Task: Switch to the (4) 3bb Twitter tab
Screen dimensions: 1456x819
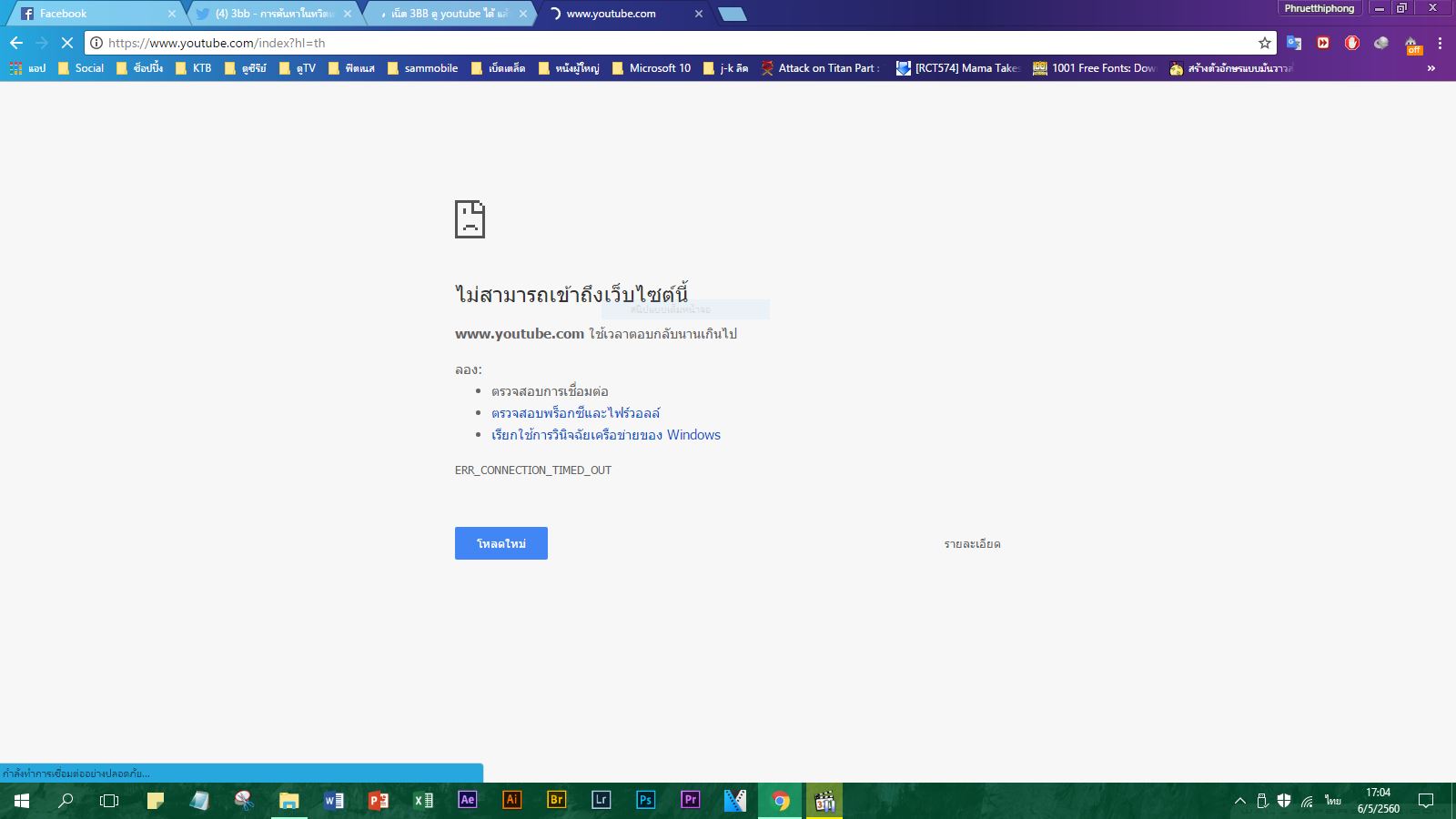Action: click(x=273, y=14)
